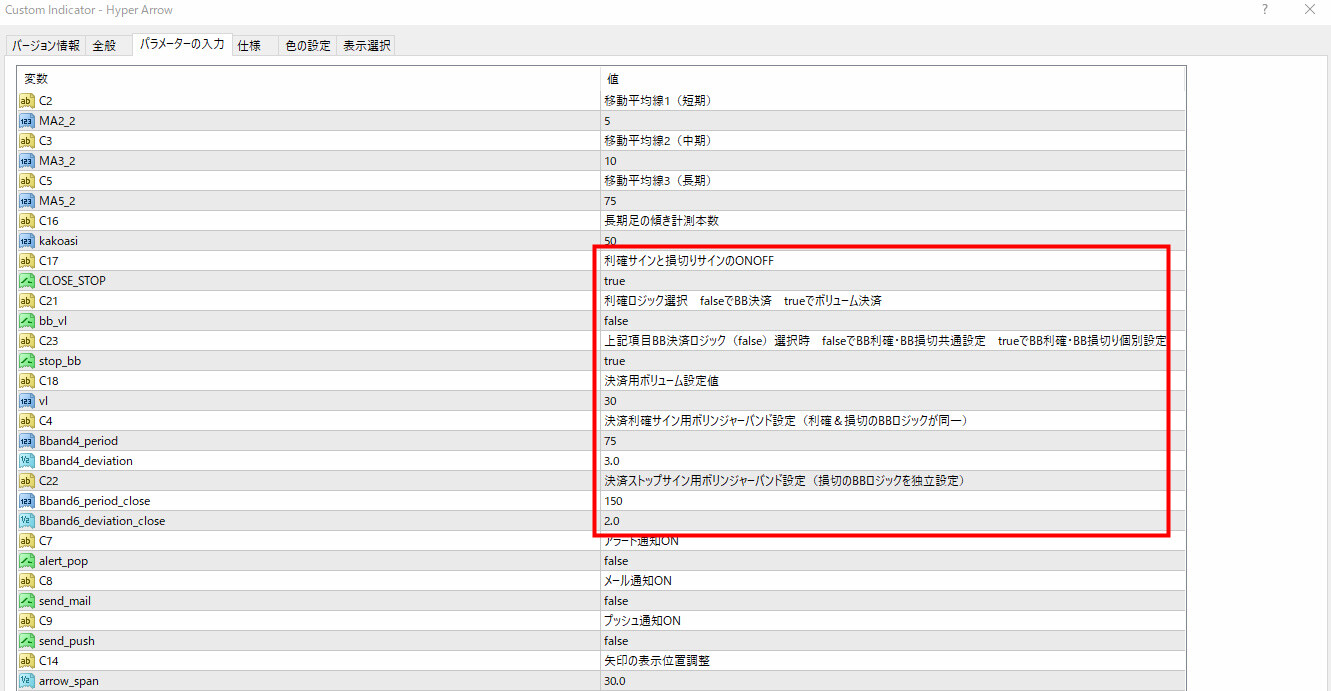Click the boolean icon beside bb_vl
This screenshot has width=1331, height=691.
click(x=27, y=320)
